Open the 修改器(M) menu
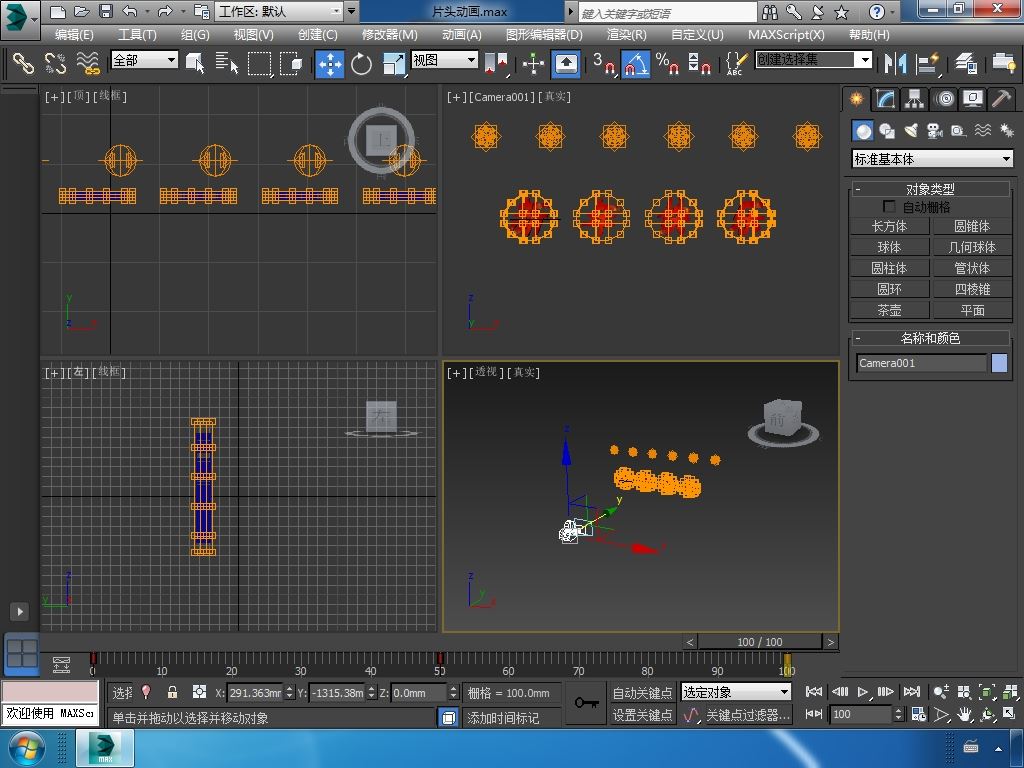The width and height of the screenshot is (1024, 768). click(389, 34)
